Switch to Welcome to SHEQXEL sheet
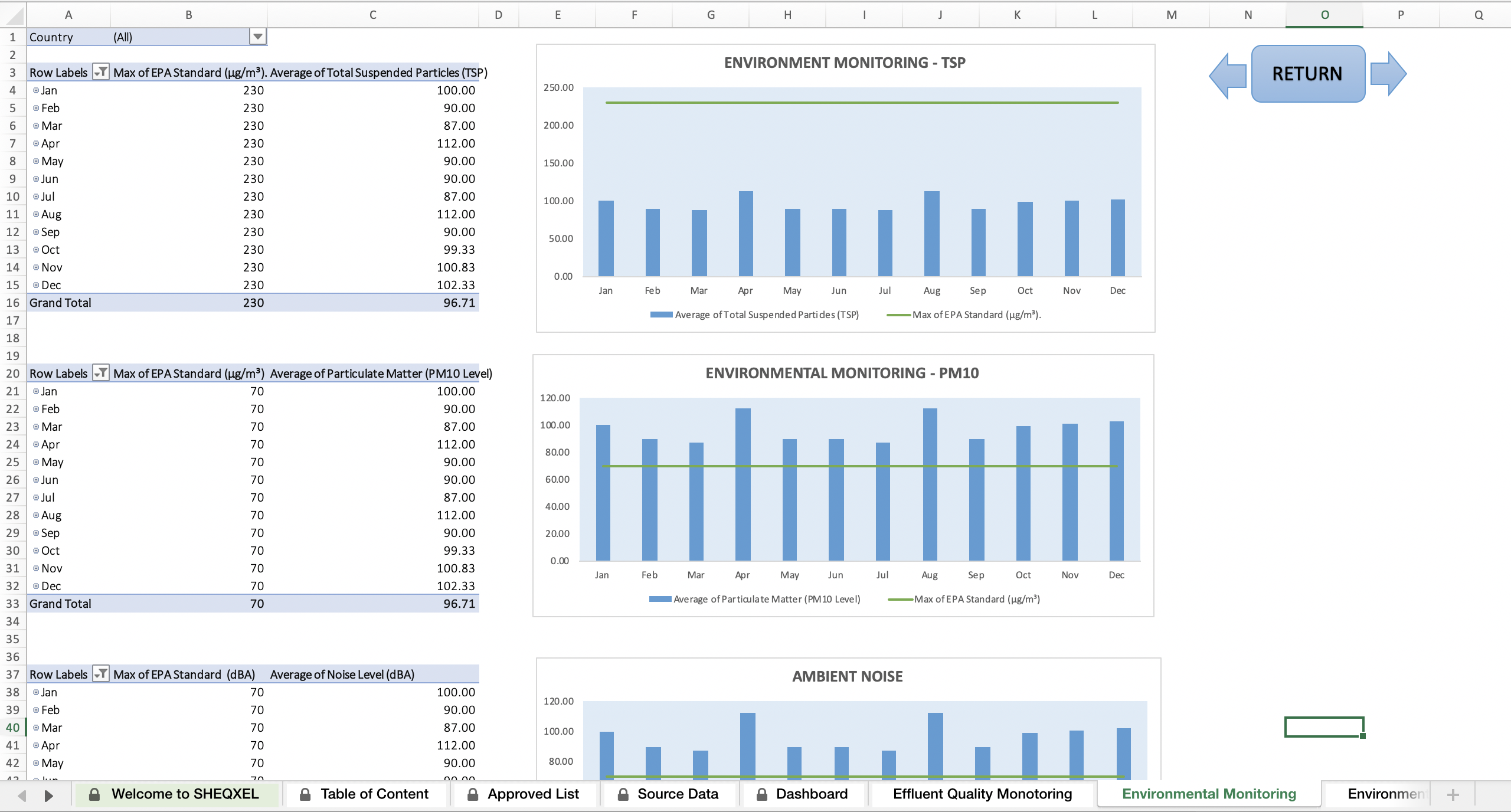1511x812 pixels. (176, 794)
